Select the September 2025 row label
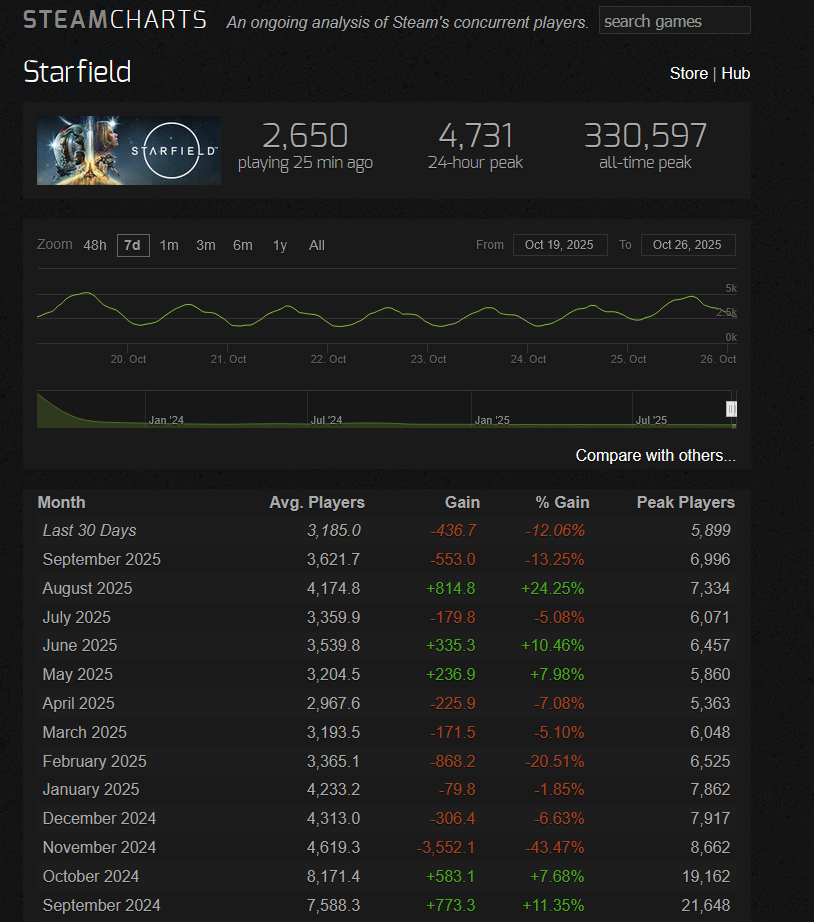 pyautogui.click(x=101, y=559)
